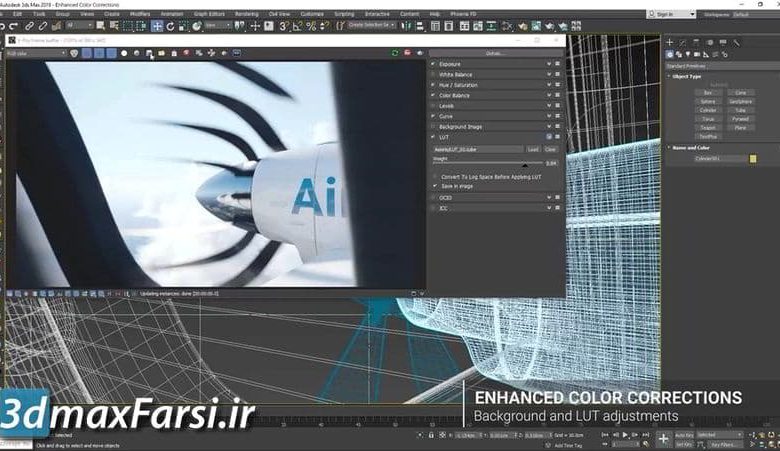780x451 pixels.
Task: Open the Rendering menu
Action: [247, 14]
